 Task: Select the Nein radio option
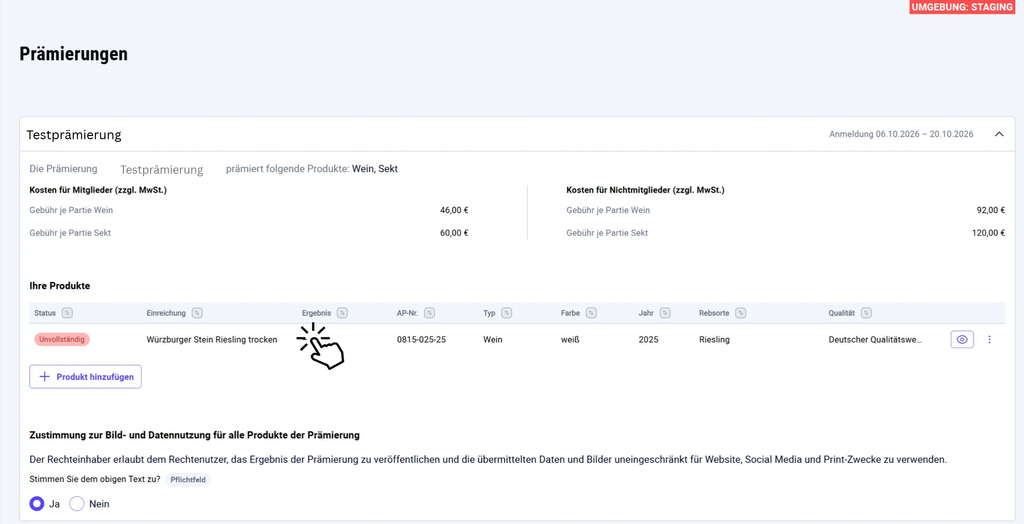click(x=77, y=504)
